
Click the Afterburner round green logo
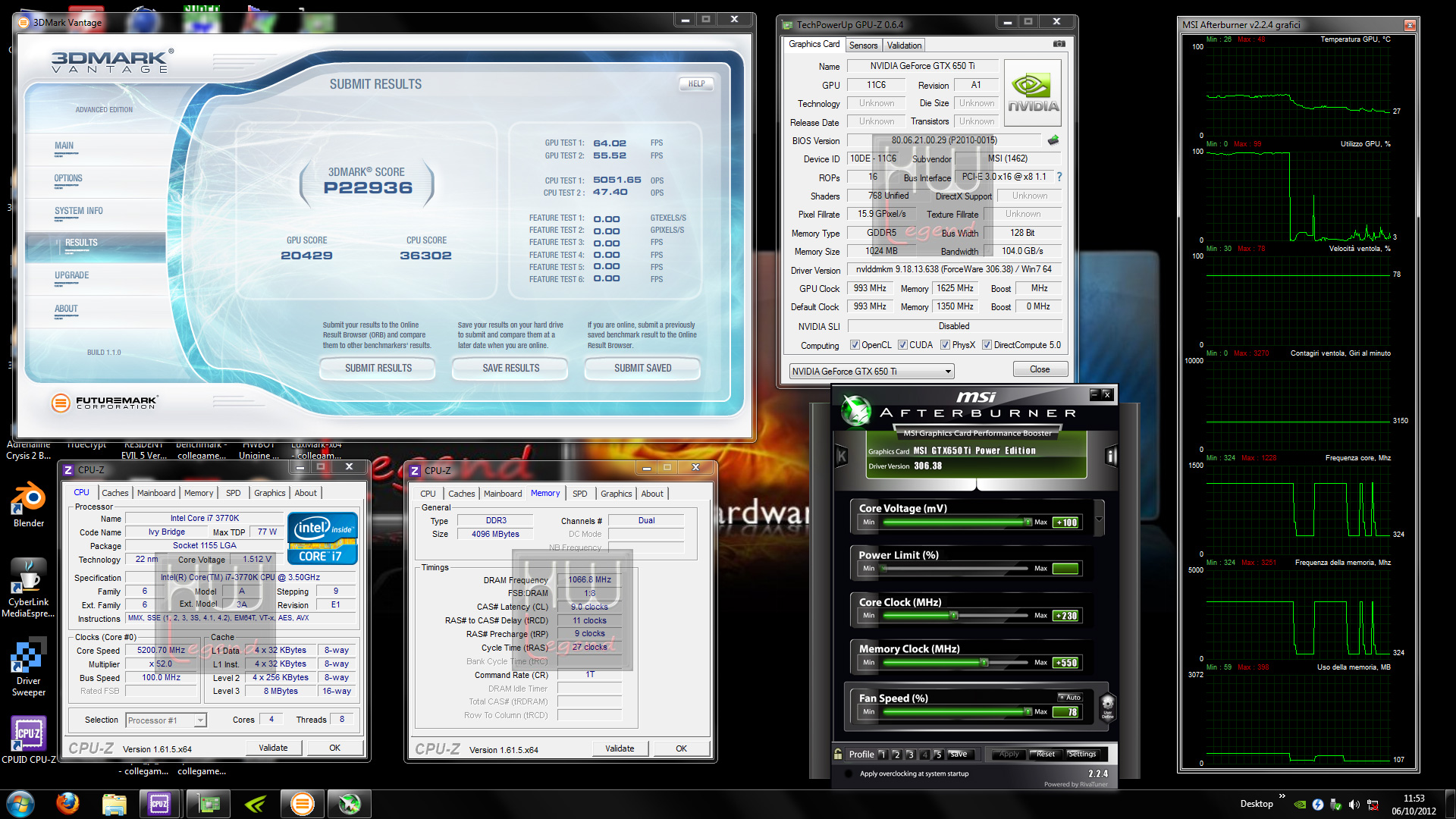(856, 411)
